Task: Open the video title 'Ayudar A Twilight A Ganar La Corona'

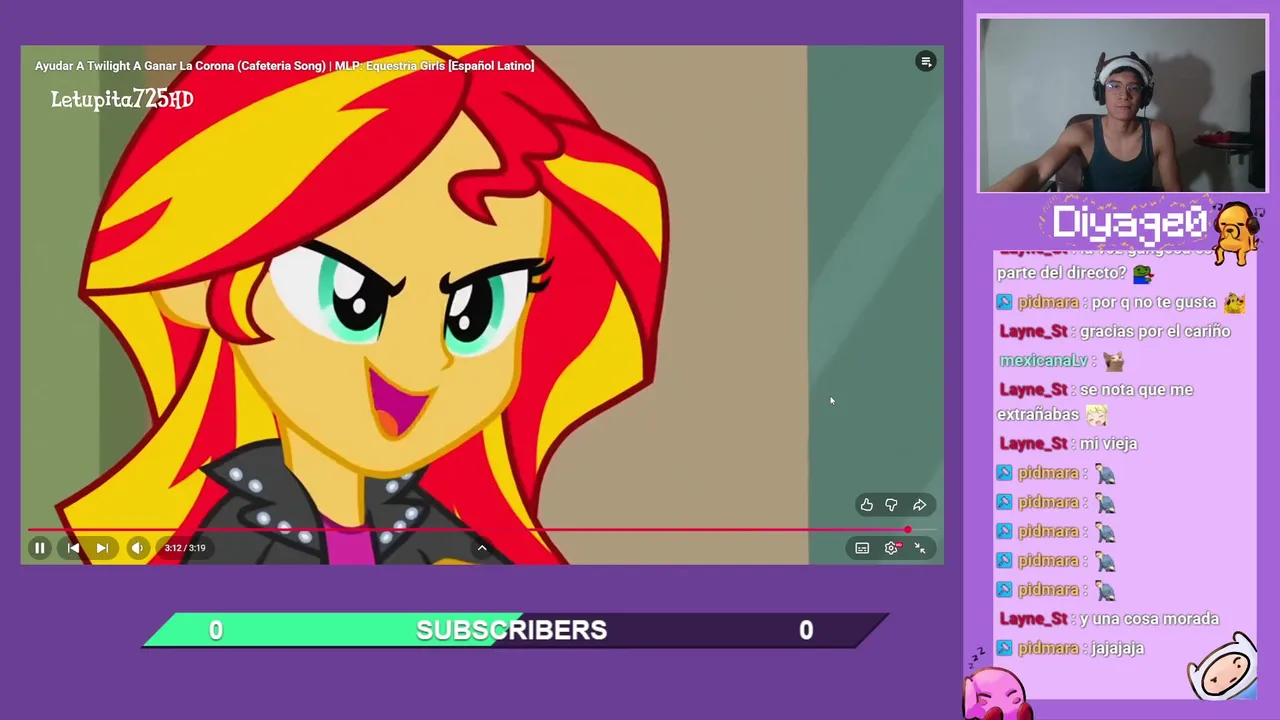Action: (x=284, y=66)
